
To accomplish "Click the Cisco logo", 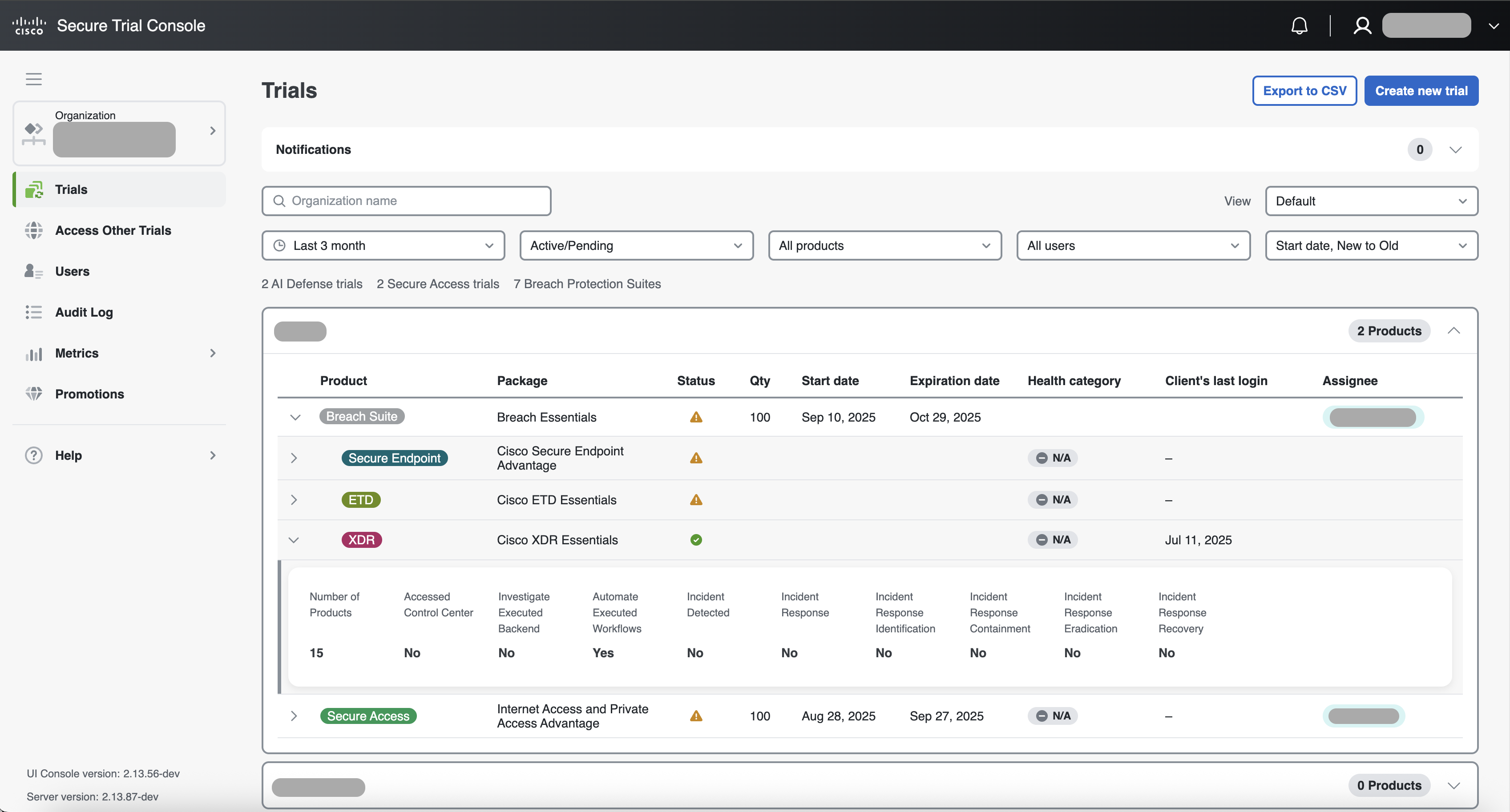I will click(x=29, y=26).
